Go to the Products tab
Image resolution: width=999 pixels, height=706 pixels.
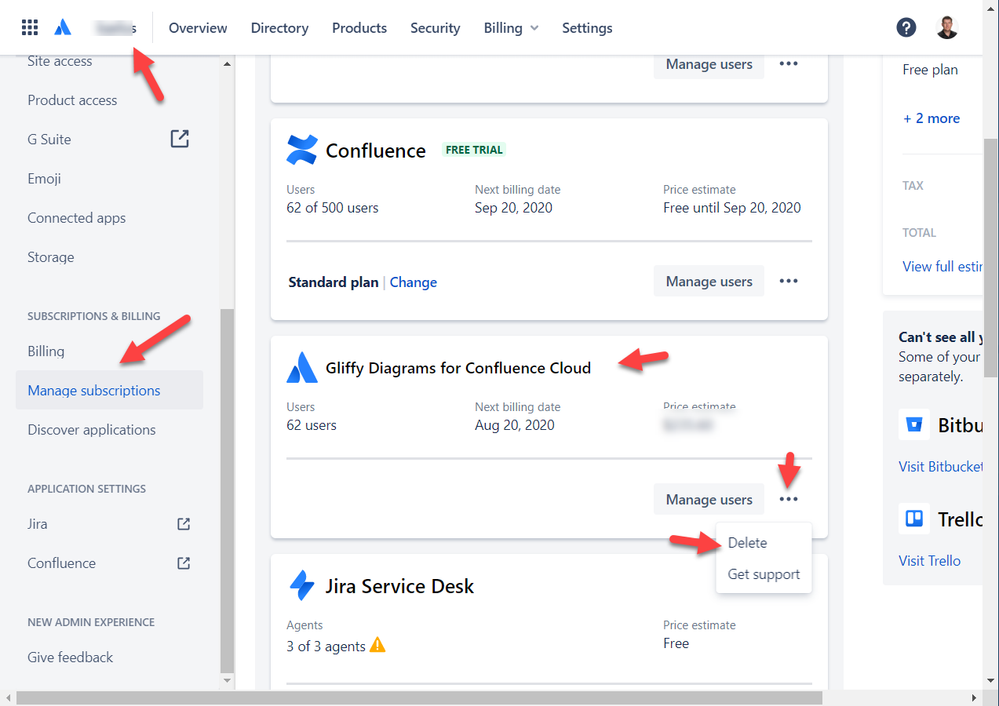[359, 28]
